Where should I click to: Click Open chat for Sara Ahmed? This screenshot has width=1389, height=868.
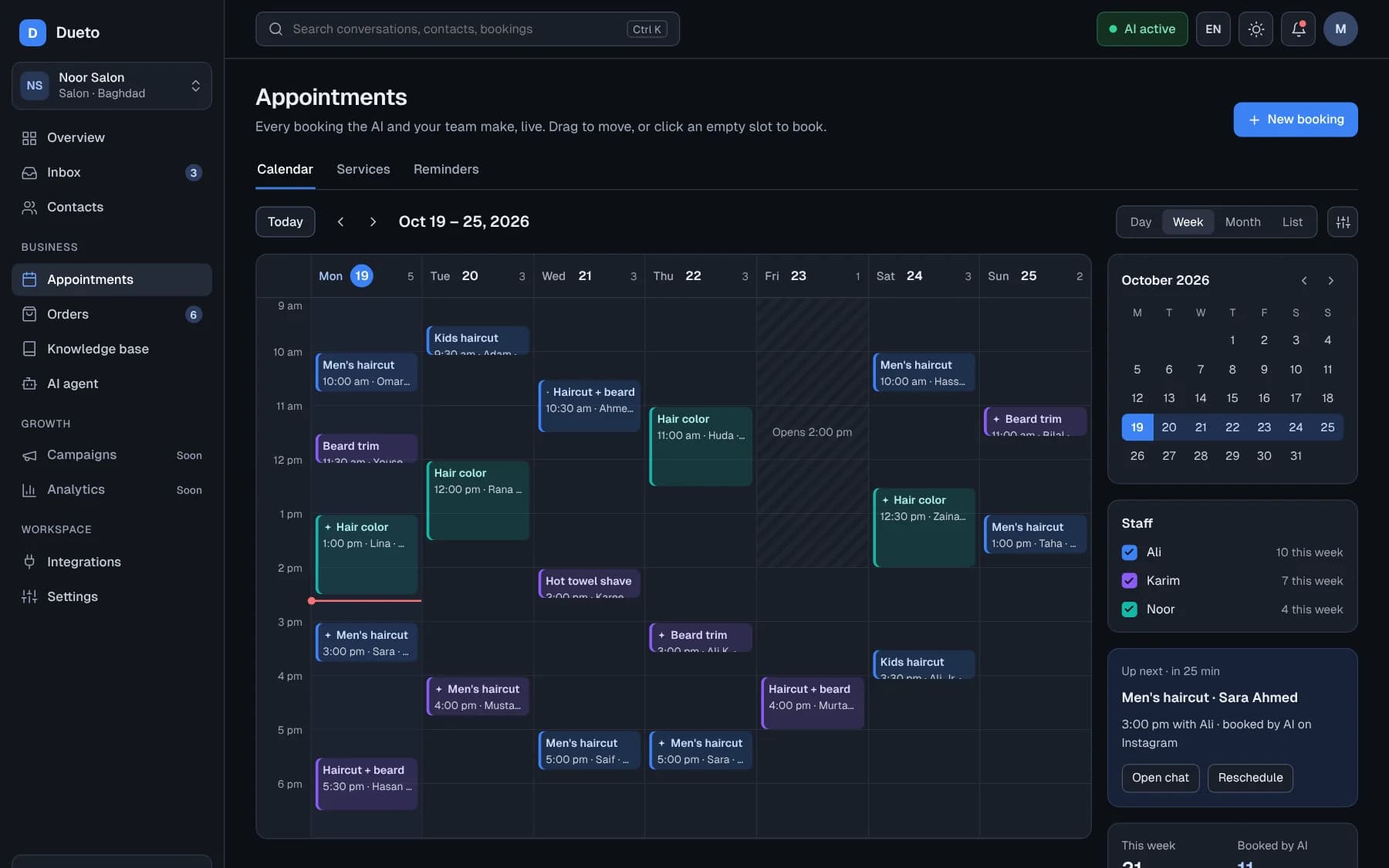(1160, 778)
